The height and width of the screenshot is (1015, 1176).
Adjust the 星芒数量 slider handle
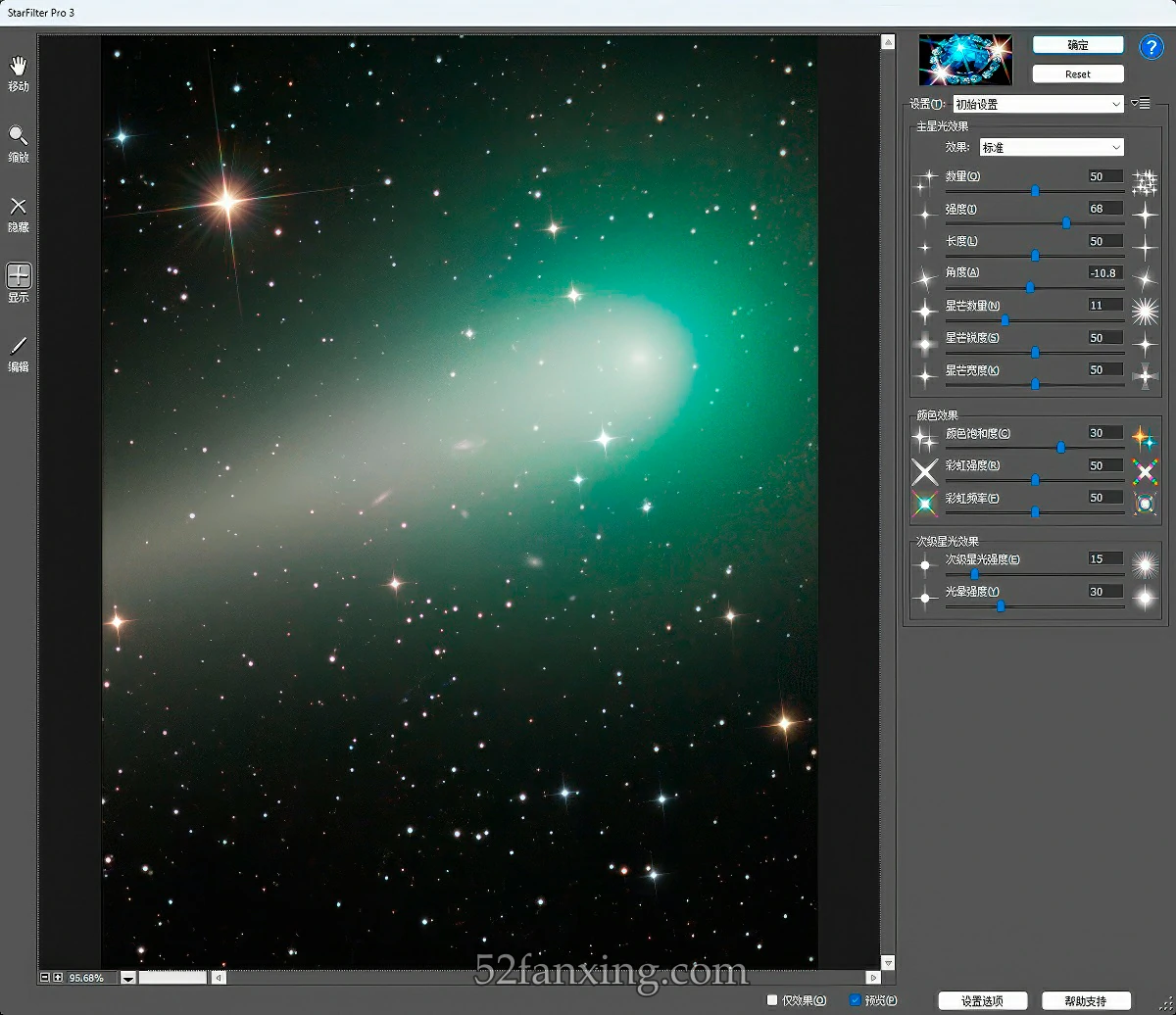point(1004,319)
